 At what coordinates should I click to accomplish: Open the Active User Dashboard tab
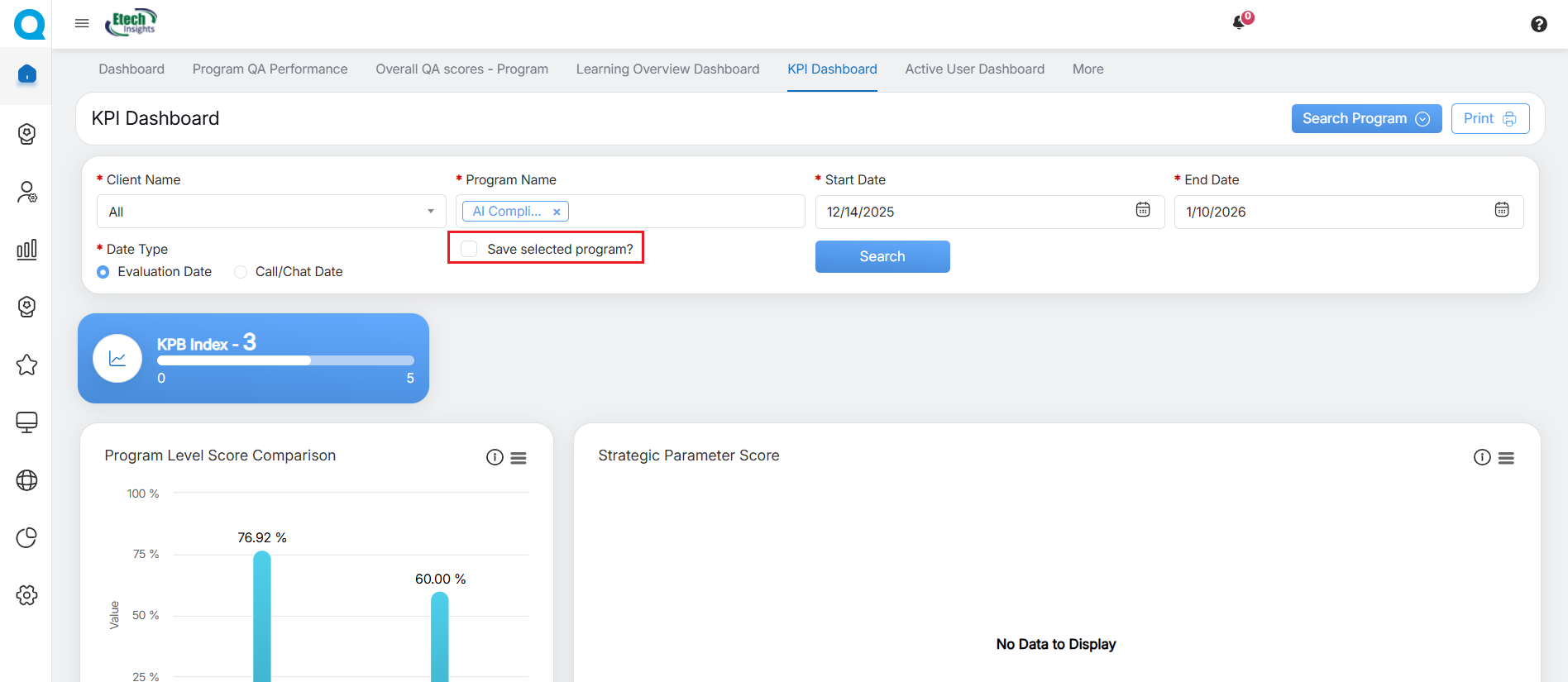(974, 69)
